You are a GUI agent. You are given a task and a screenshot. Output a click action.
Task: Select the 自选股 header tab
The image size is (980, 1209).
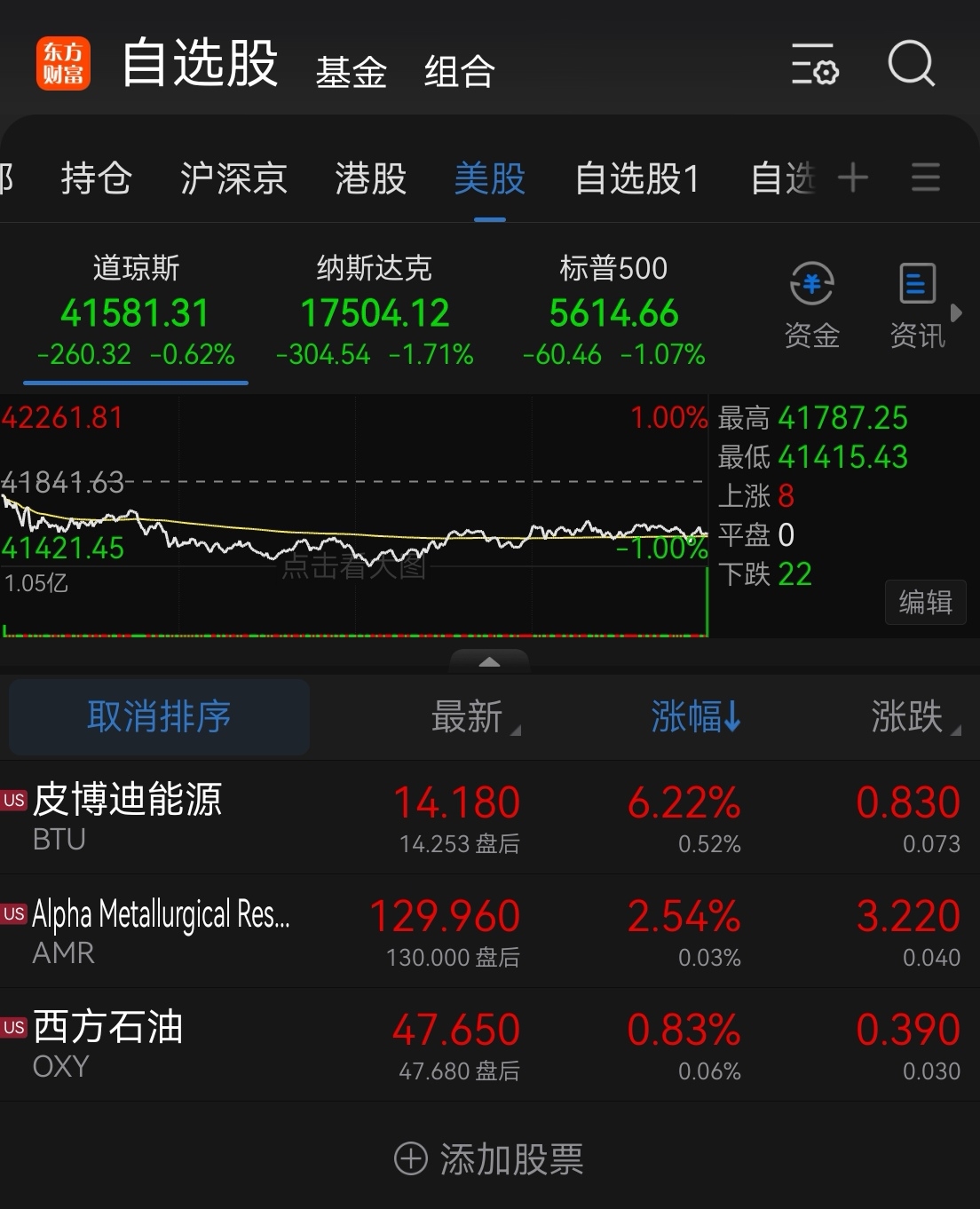[200, 63]
